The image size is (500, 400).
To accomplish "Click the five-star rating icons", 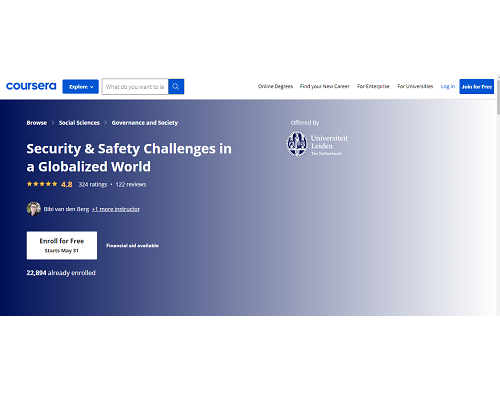I will 42,184.
